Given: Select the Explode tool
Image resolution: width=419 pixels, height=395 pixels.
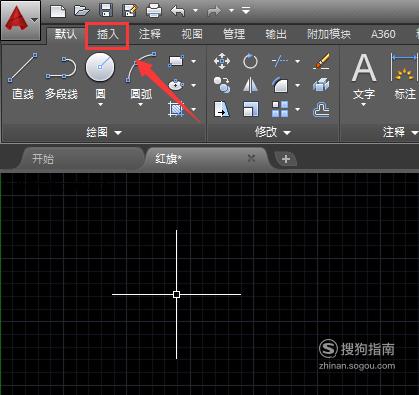Looking at the screenshot, I should [x=321, y=85].
